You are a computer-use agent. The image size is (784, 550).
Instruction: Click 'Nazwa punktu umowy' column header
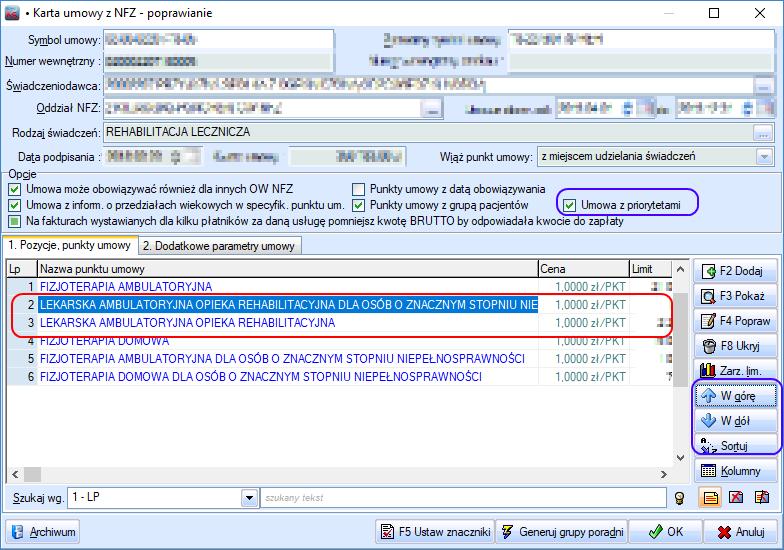(x=288, y=269)
